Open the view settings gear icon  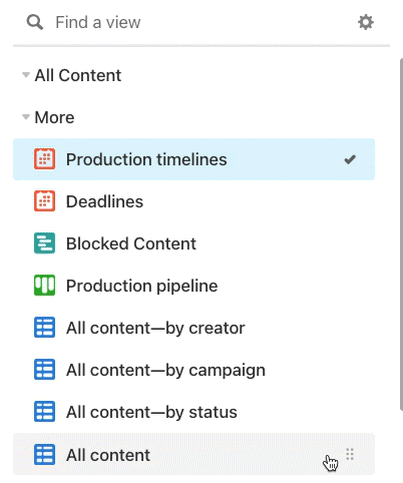365,22
